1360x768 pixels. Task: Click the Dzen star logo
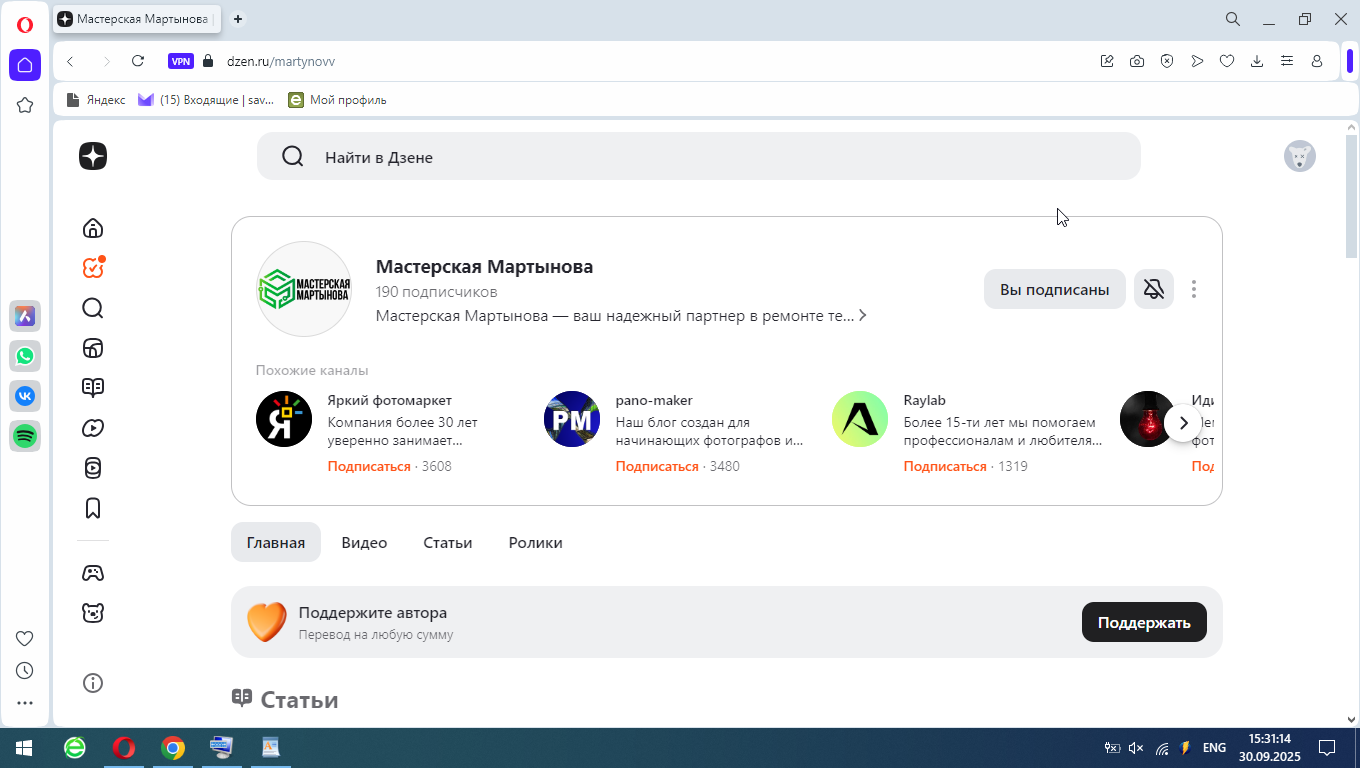pyautogui.click(x=93, y=156)
